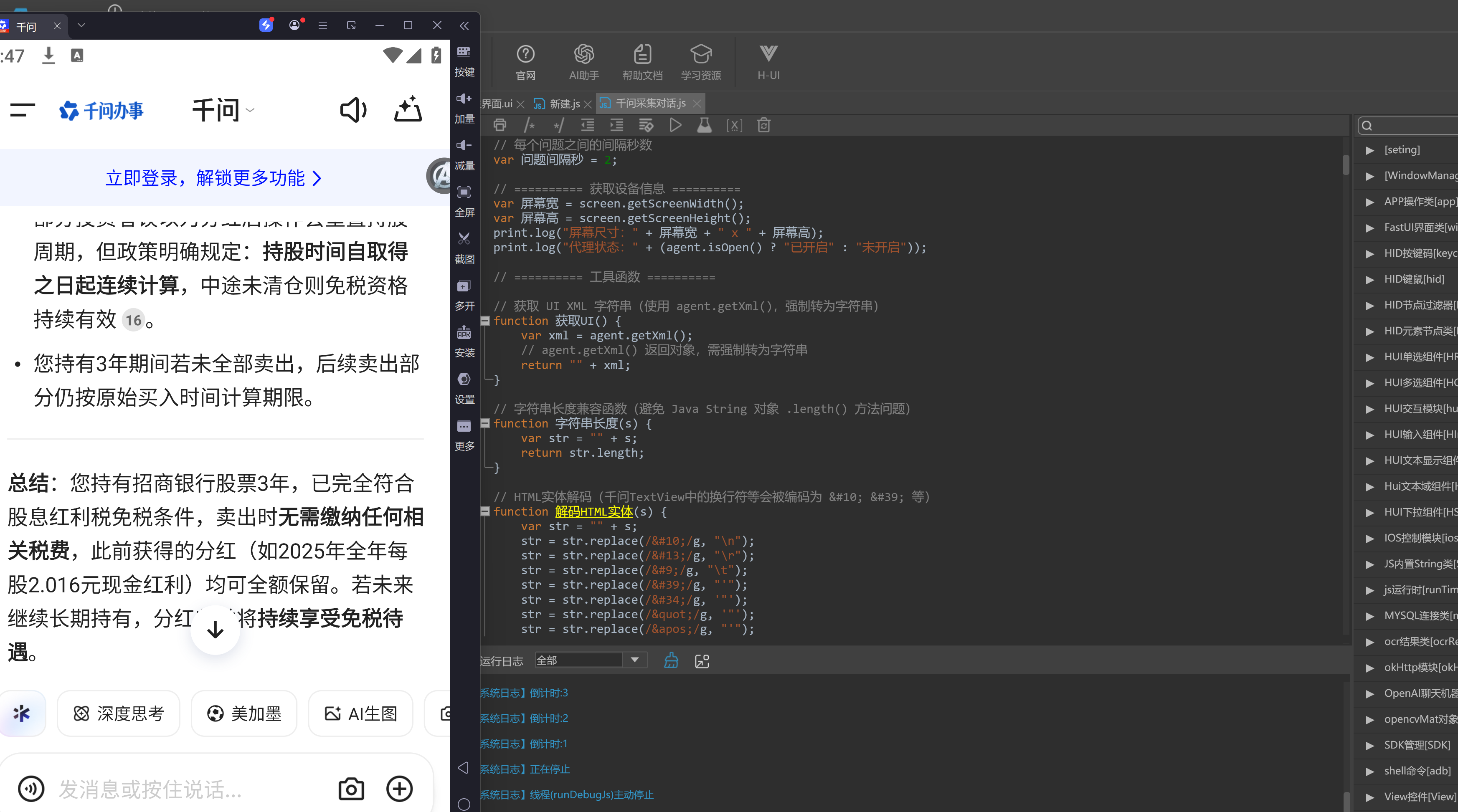Screen dimensions: 1458x812
Task: Toggle the speaker read-aloud icon in 千问
Action: [x=353, y=110]
